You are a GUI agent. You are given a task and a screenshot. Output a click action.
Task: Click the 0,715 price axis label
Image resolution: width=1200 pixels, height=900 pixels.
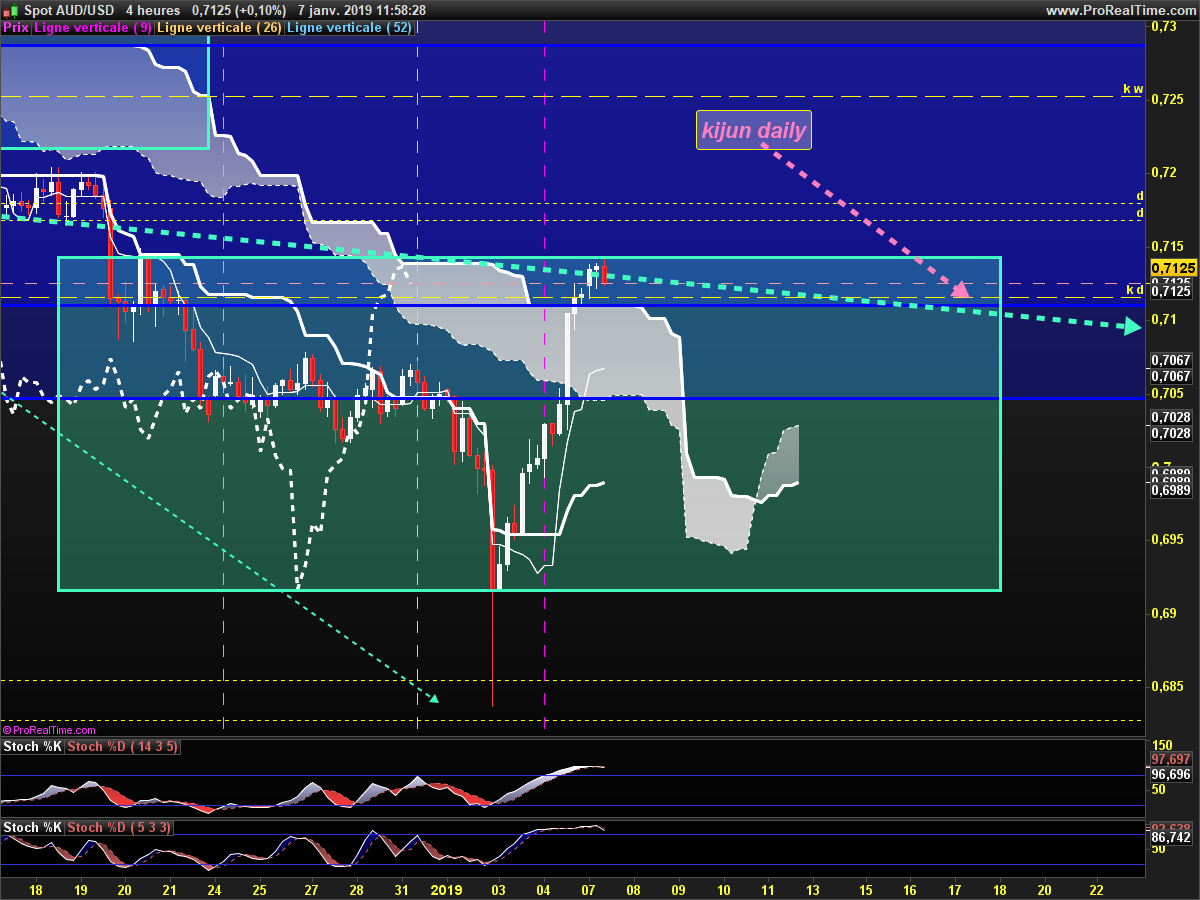click(1167, 246)
